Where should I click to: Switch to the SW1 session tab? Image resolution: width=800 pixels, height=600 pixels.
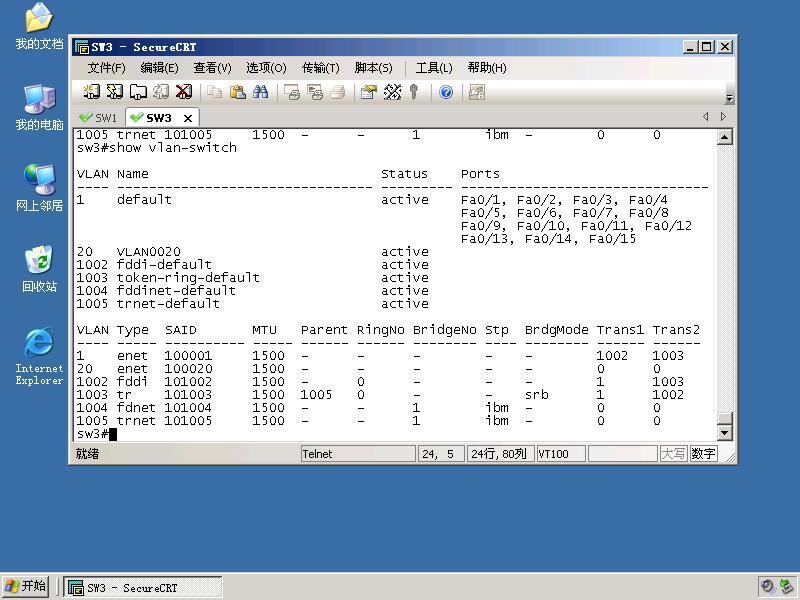point(98,118)
